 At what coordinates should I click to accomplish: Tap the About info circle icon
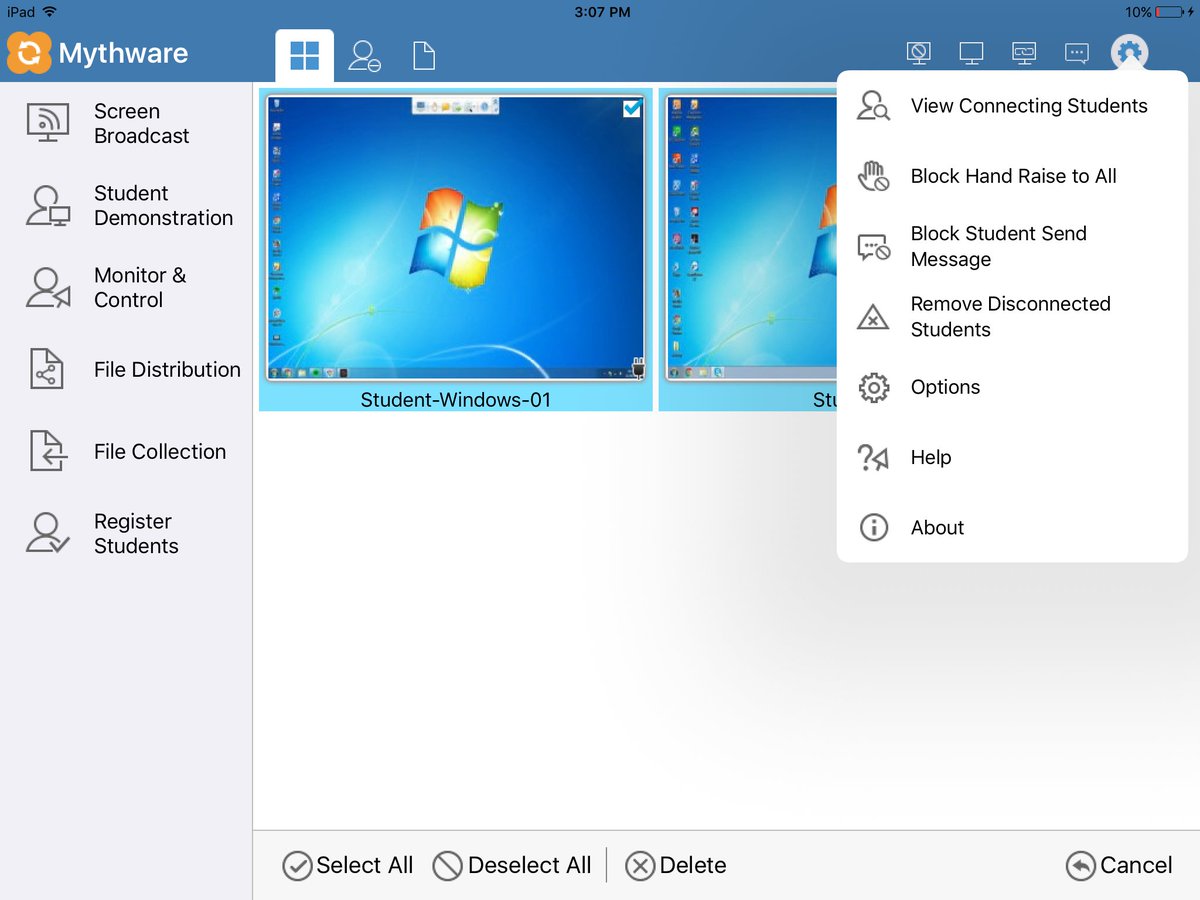[874, 527]
